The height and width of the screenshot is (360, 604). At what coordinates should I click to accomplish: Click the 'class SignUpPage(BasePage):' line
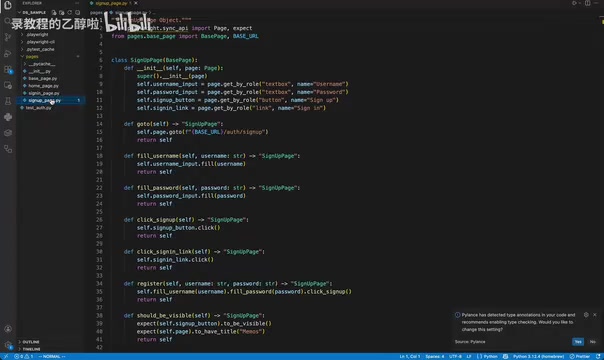point(154,60)
